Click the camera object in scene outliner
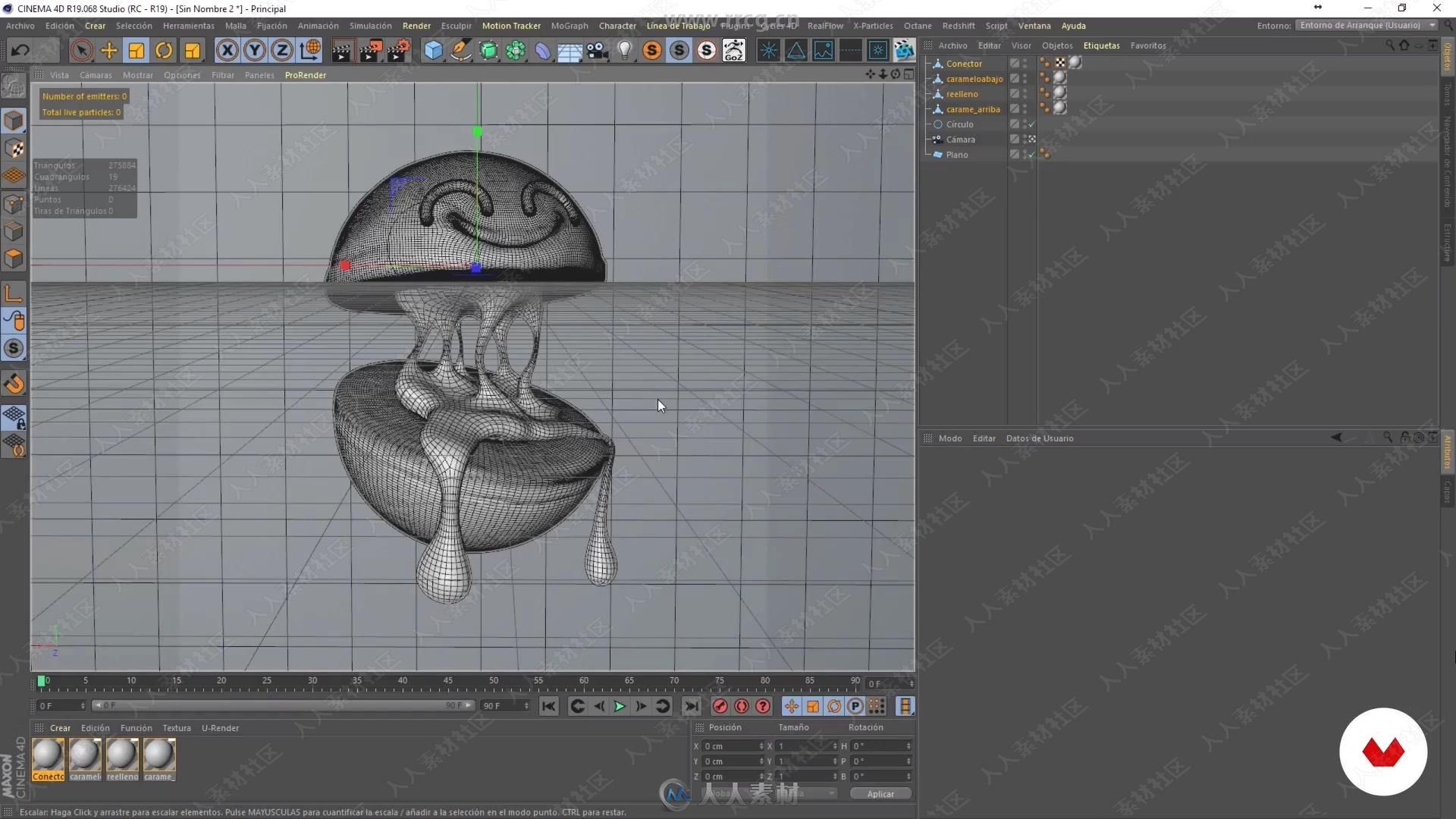1456x819 pixels. 959,139
